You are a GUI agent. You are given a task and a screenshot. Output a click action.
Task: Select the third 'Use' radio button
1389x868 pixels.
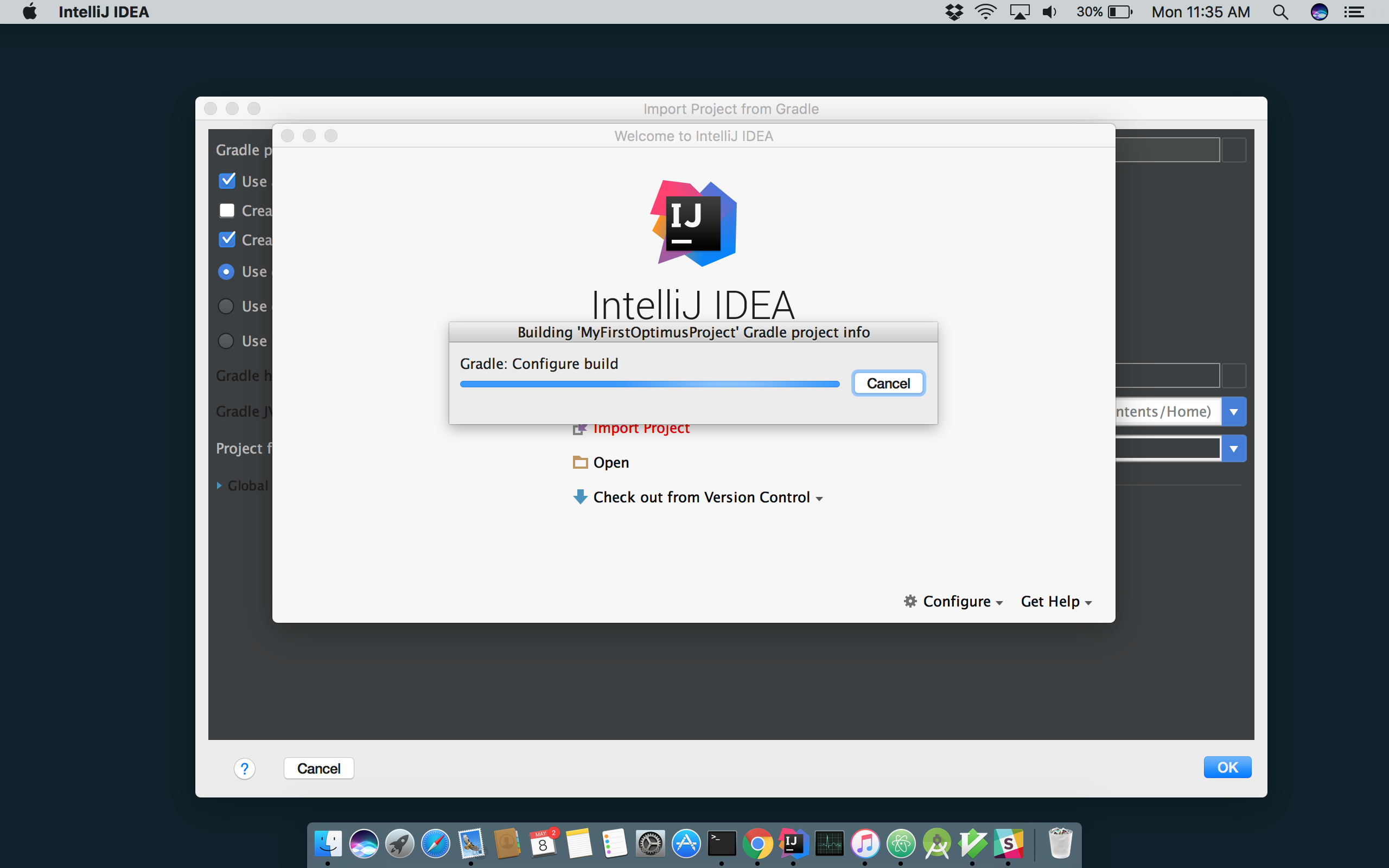click(x=226, y=341)
